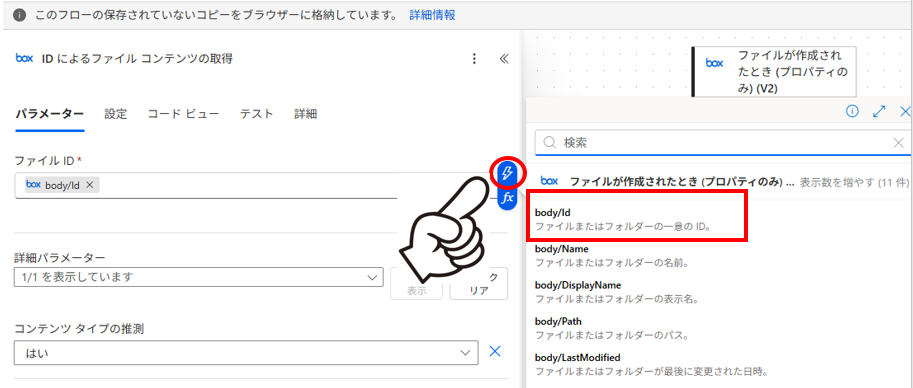Switch to the 設定 tab

pos(115,114)
